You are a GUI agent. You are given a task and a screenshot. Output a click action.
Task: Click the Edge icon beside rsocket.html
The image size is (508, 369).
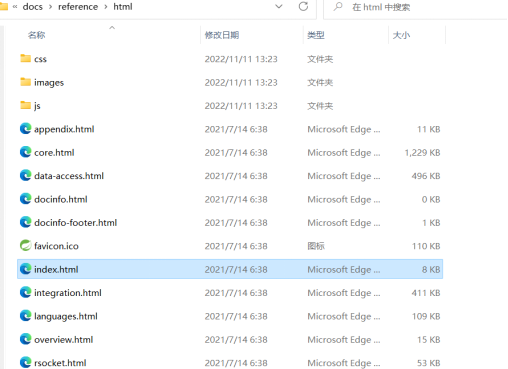(x=25, y=362)
